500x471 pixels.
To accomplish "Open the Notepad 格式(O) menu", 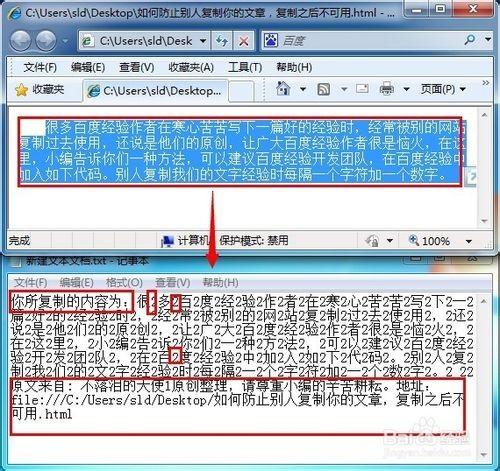I will coord(124,283).
